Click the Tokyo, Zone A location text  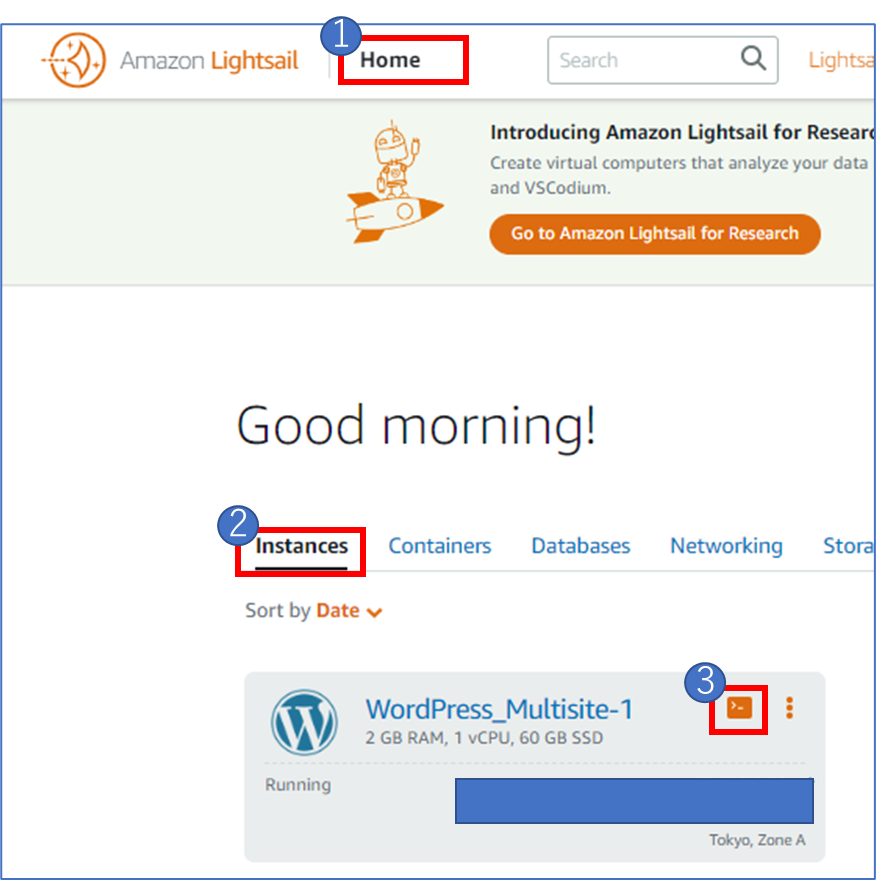[757, 840]
